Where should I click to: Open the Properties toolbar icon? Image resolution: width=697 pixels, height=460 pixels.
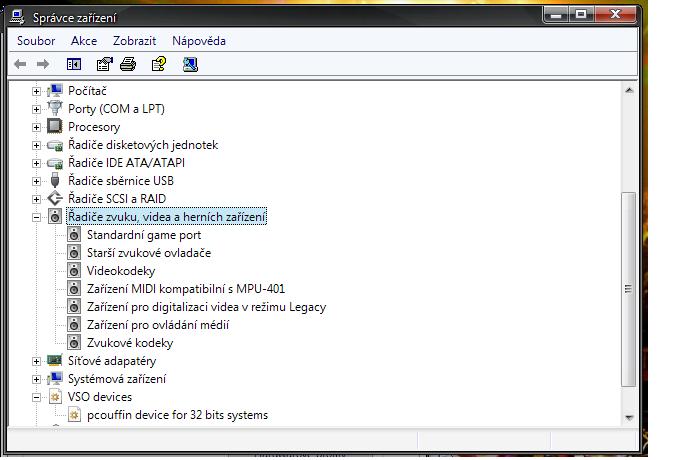(x=104, y=64)
